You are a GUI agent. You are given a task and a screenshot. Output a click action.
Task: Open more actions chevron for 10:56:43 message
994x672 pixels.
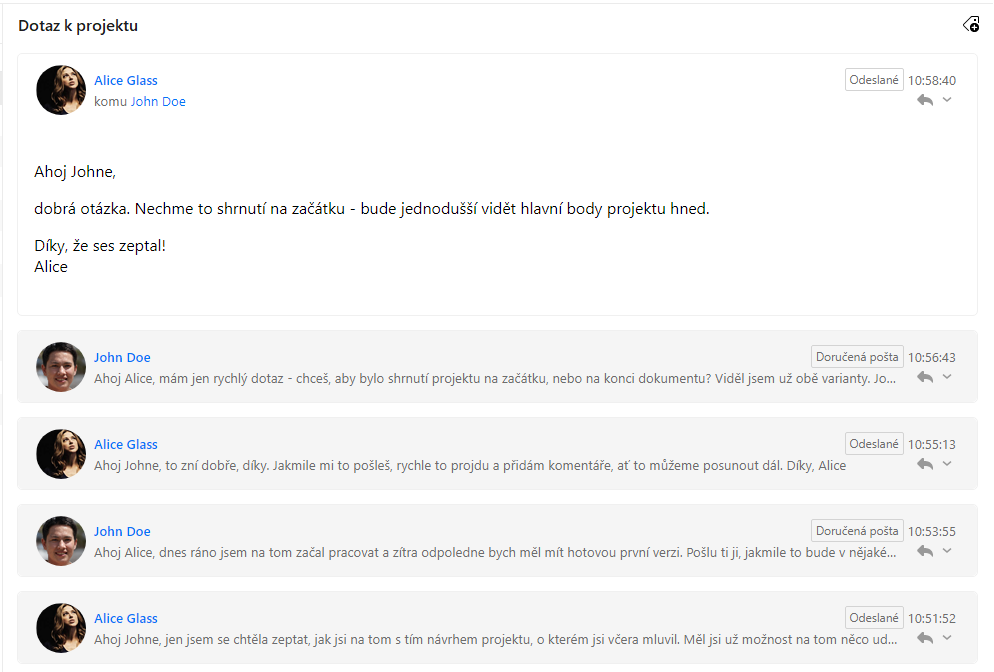pyautogui.click(x=947, y=377)
